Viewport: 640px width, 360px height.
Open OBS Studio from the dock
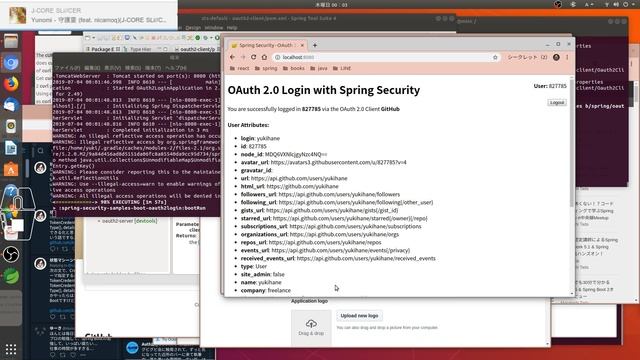(x=11, y=255)
